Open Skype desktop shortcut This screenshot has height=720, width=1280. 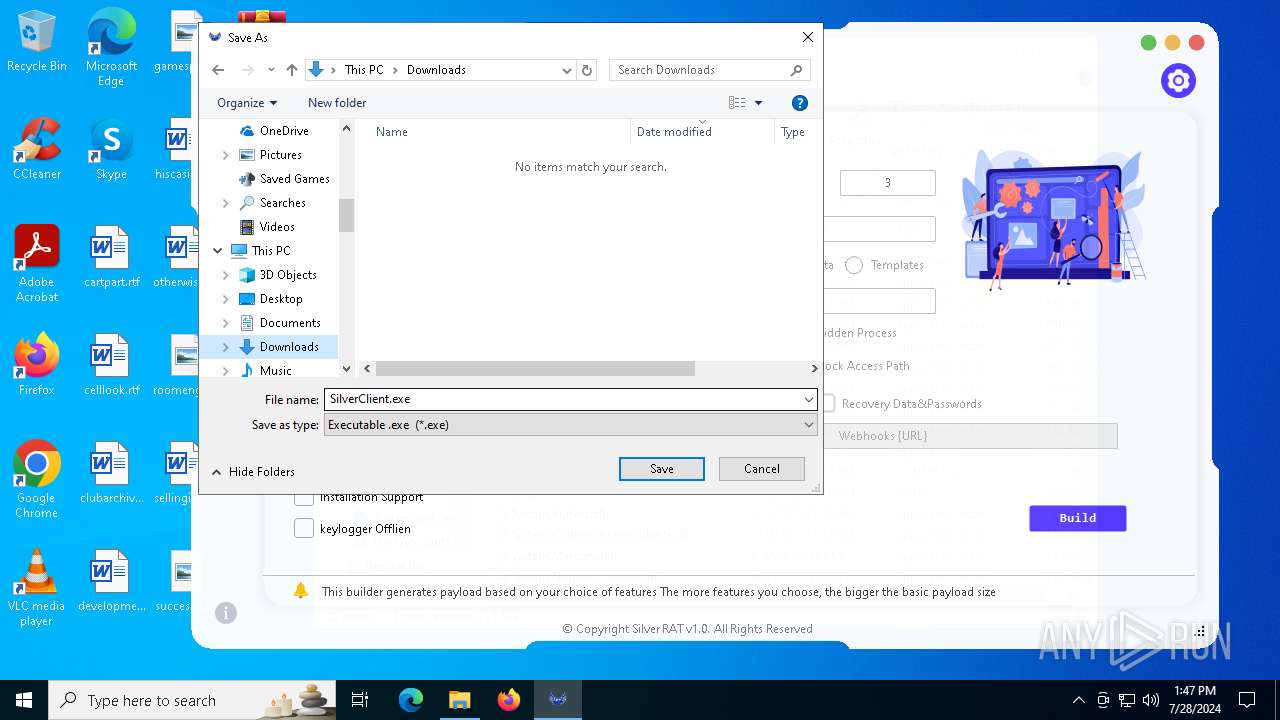(x=111, y=150)
